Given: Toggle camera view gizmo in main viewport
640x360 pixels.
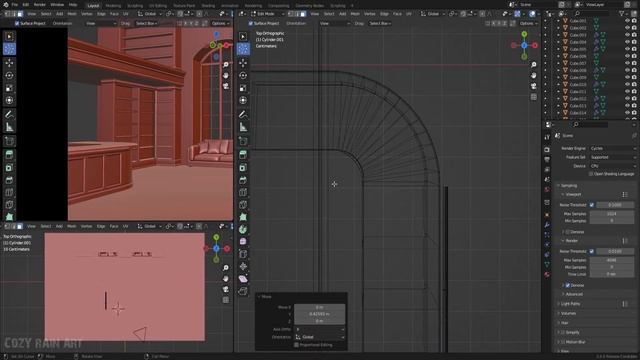Looking at the screenshot, I should tap(533, 86).
